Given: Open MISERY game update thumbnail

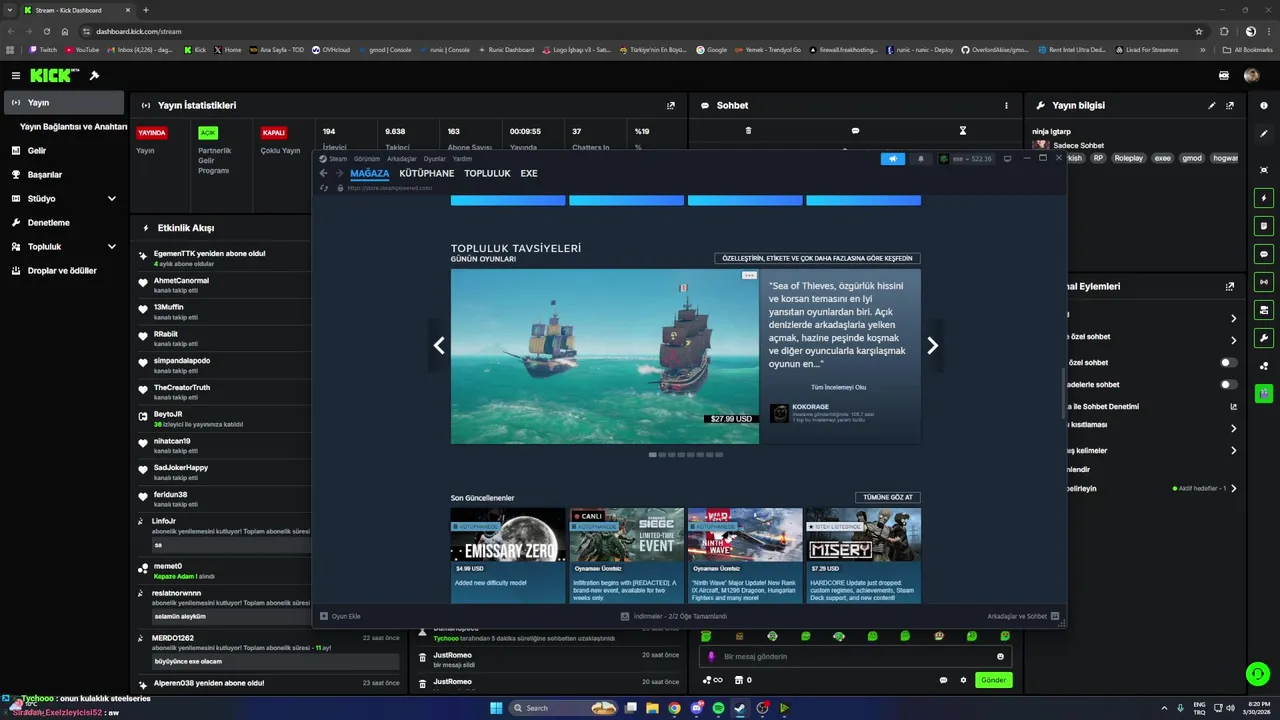Looking at the screenshot, I should (863, 535).
